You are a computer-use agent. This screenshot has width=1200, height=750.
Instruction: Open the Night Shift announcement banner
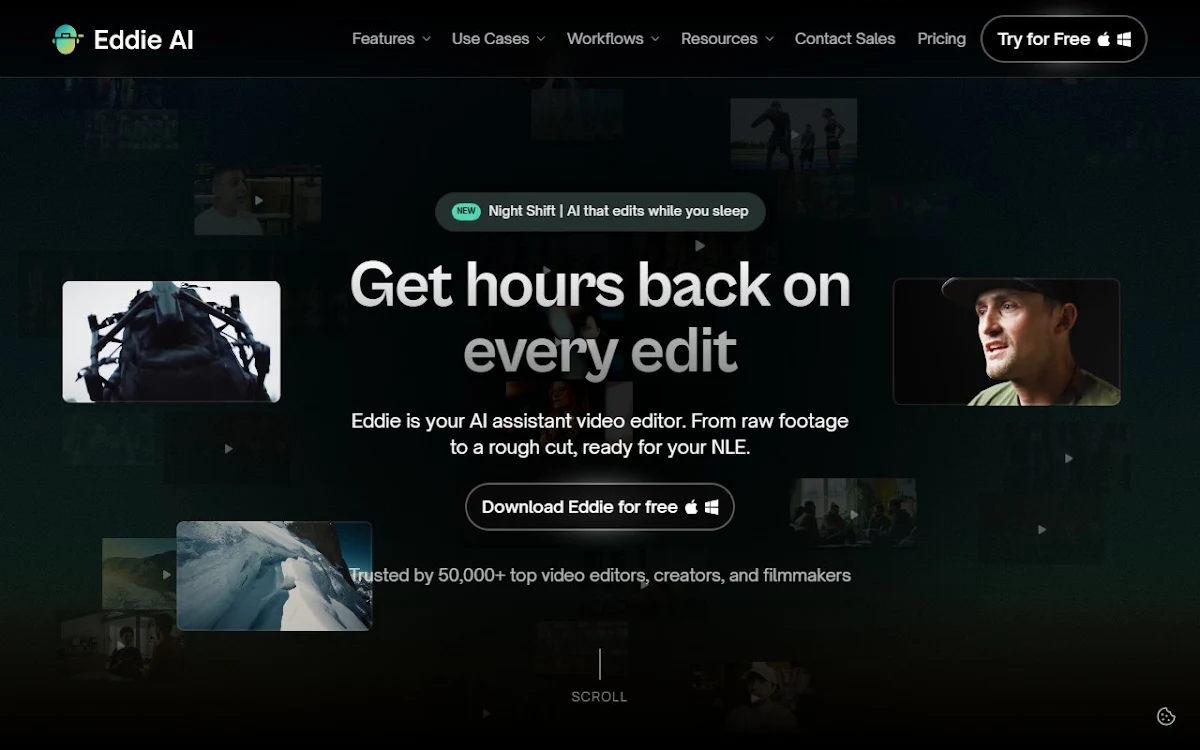click(x=600, y=211)
